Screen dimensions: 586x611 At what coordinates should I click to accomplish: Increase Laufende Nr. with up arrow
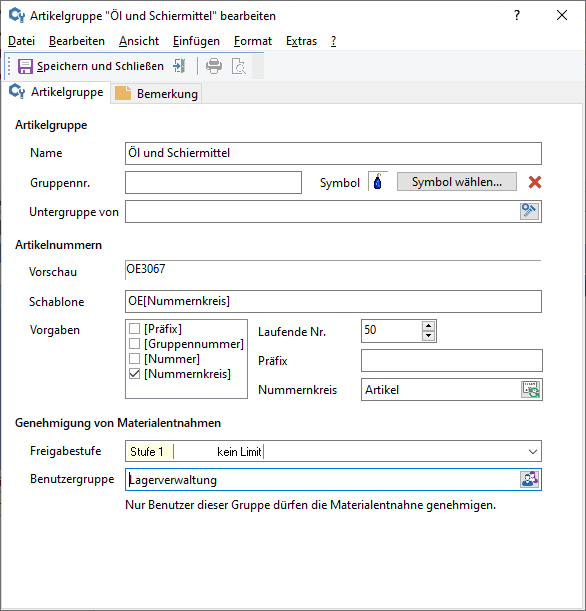(x=428, y=326)
